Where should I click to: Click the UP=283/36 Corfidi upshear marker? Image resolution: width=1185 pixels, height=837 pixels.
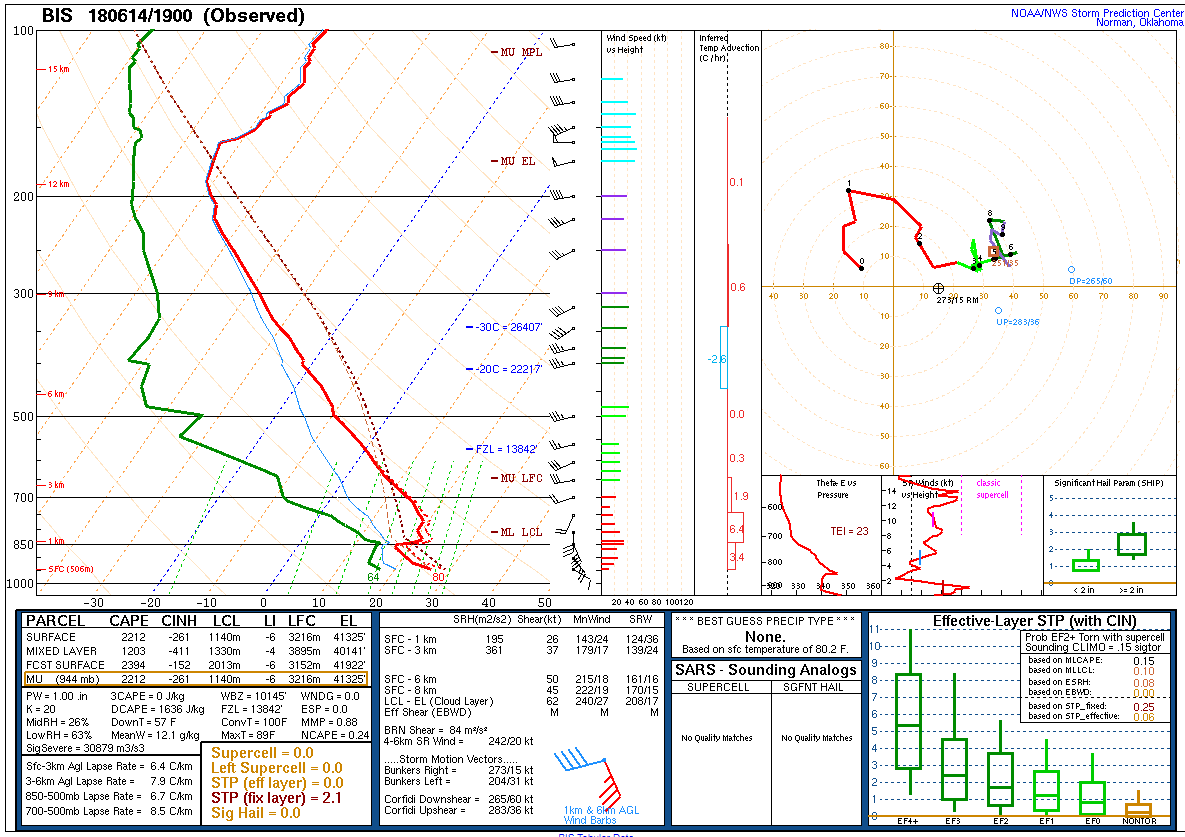coord(998,310)
